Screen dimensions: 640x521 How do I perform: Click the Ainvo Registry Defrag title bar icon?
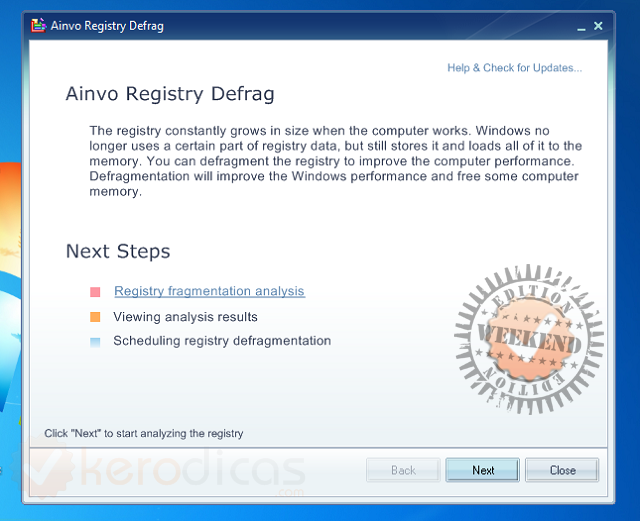point(38,25)
